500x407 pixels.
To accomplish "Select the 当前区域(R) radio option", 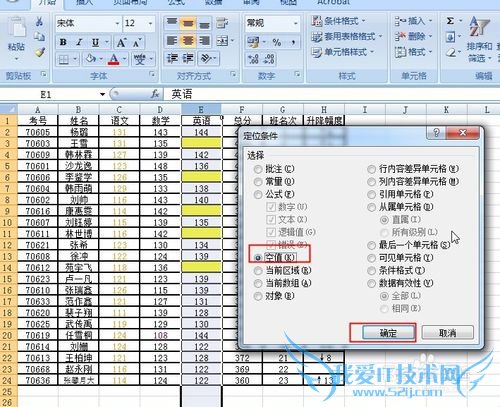I will click(258, 271).
